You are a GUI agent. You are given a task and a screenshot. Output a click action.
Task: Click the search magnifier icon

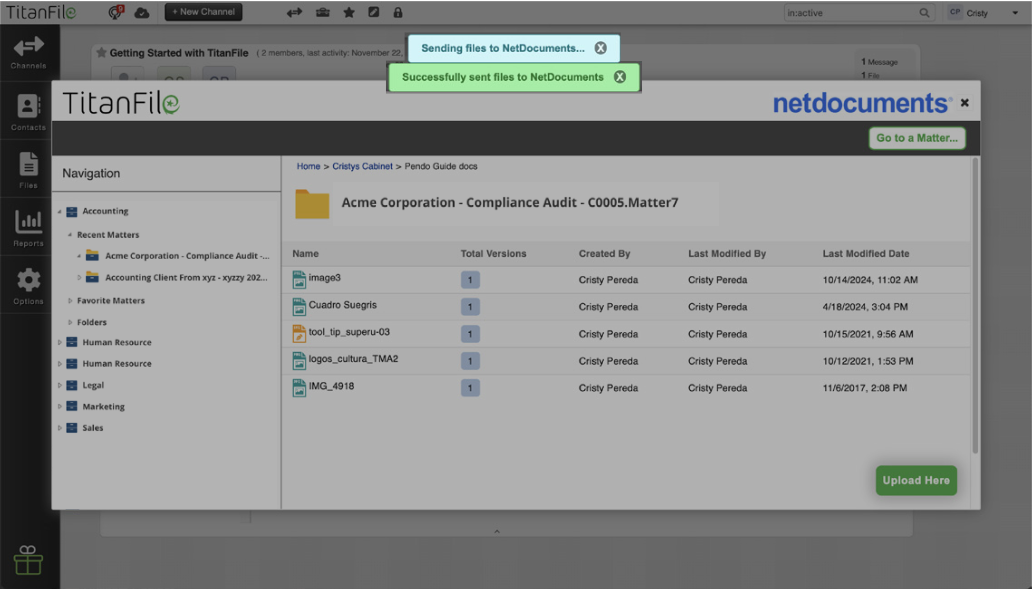pyautogui.click(x=924, y=13)
